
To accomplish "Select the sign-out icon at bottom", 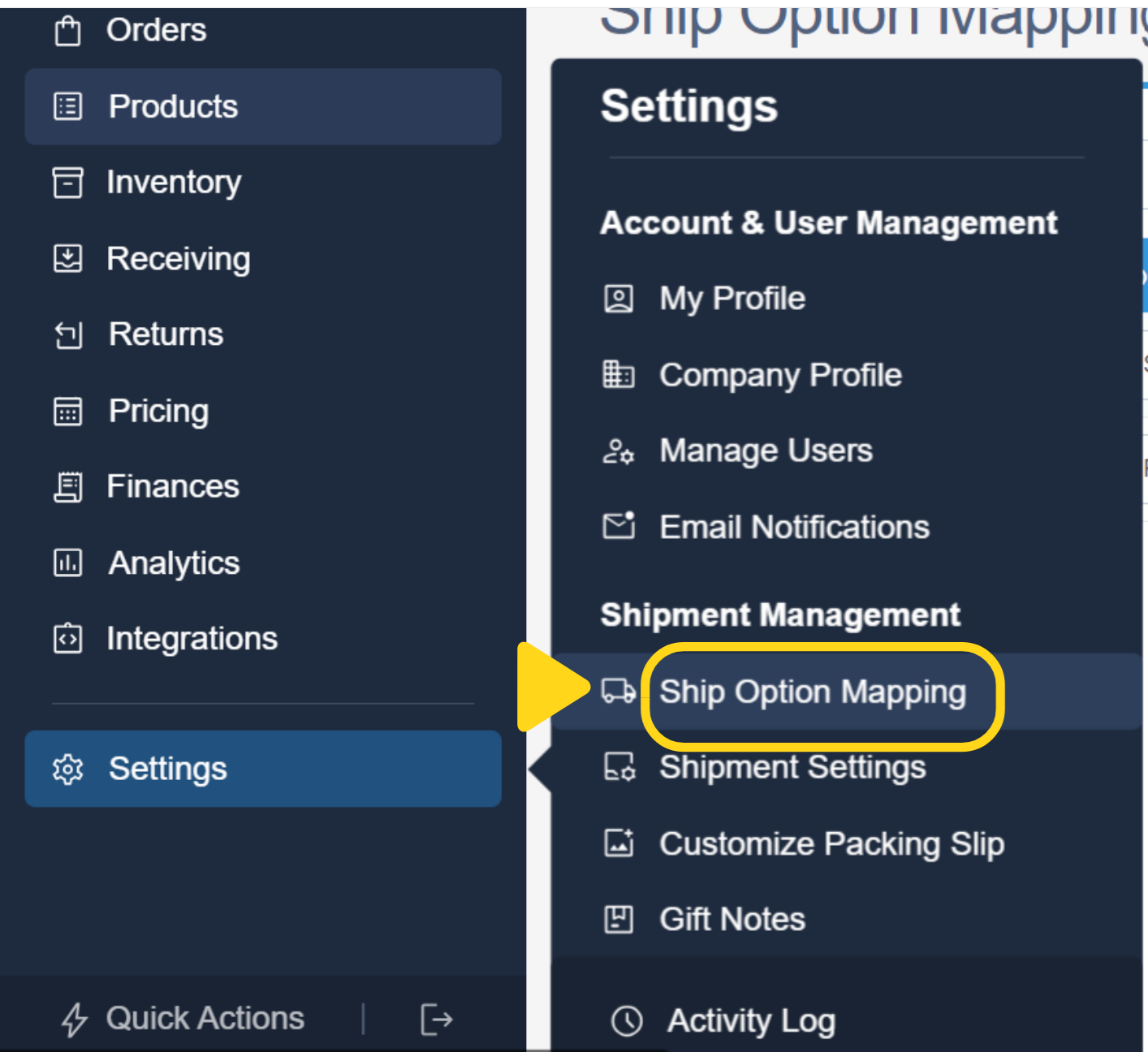I will [x=435, y=1019].
